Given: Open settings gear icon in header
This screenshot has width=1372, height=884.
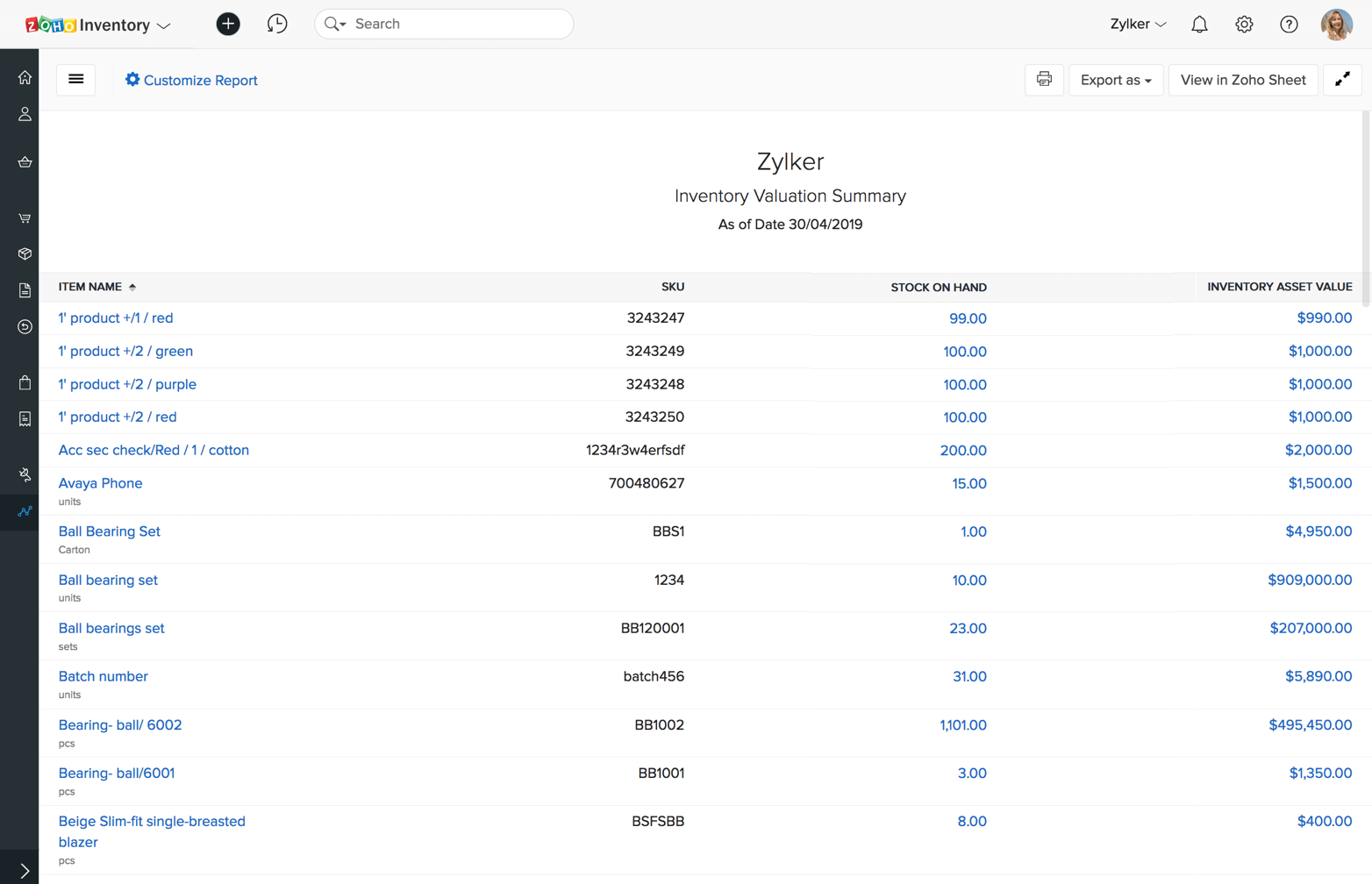Looking at the screenshot, I should (1244, 25).
